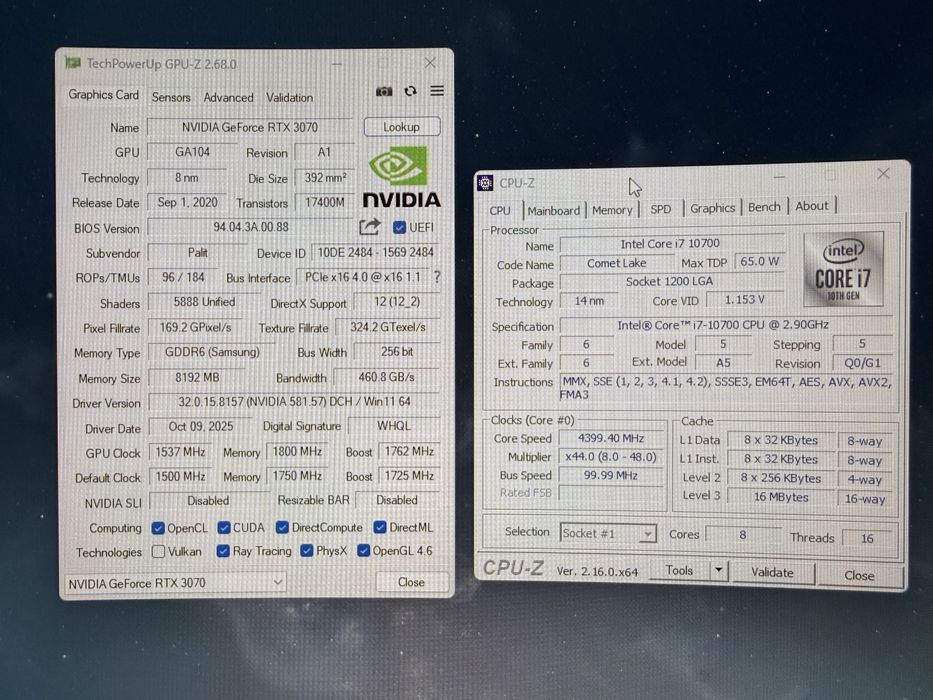This screenshot has height=700, width=933.
Task: Click the Level 3 cache 16 MBytes value
Action: click(x=781, y=497)
